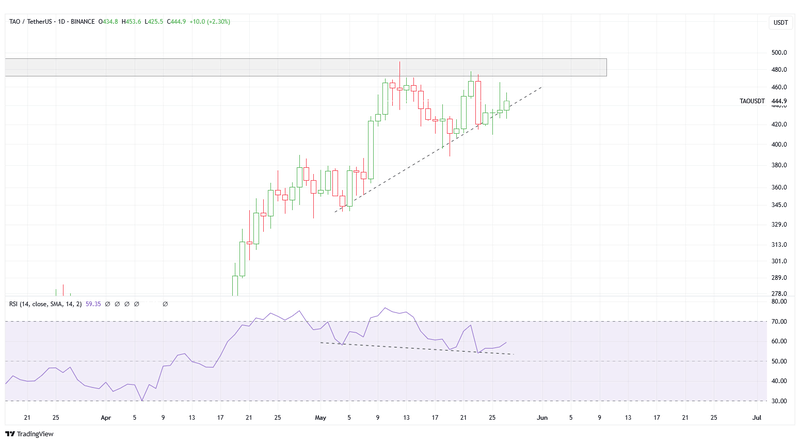Click the Jun label on time axis
The image size is (800, 443).
click(x=542, y=417)
